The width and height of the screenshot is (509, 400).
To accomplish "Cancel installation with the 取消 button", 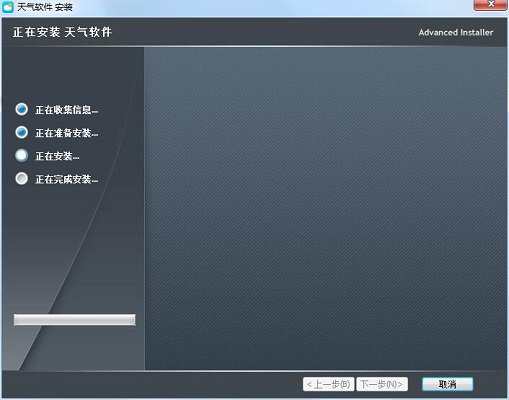I will tap(447, 384).
